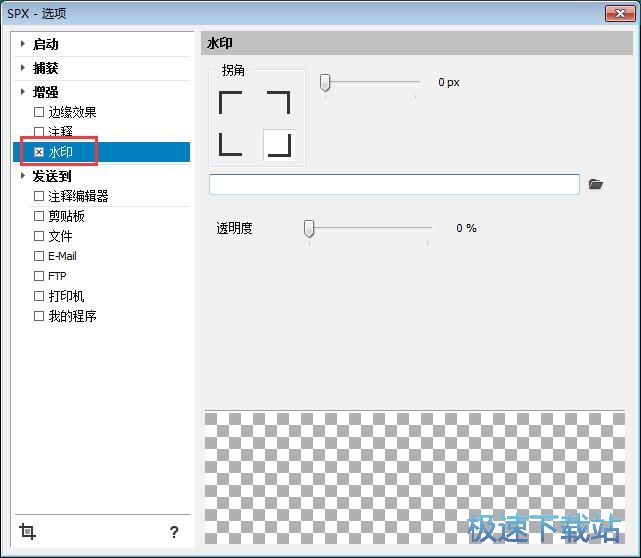The height and width of the screenshot is (558, 641).
Task: Check the 文件 option
Action: click(39, 236)
